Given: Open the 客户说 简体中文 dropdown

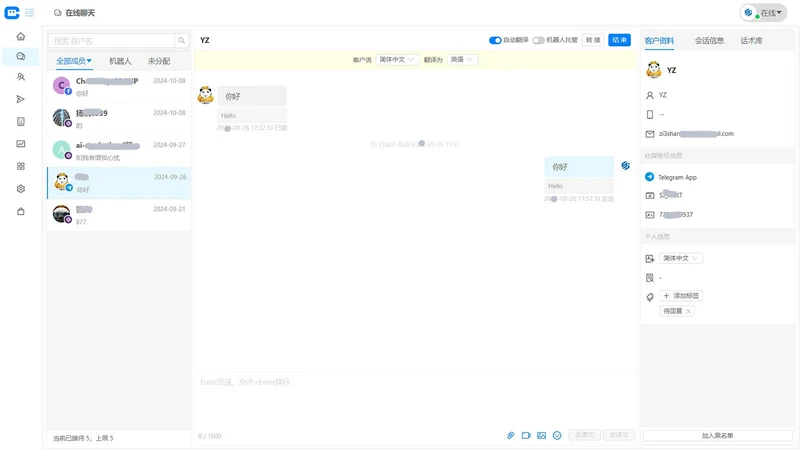Looking at the screenshot, I should pyautogui.click(x=397, y=60).
